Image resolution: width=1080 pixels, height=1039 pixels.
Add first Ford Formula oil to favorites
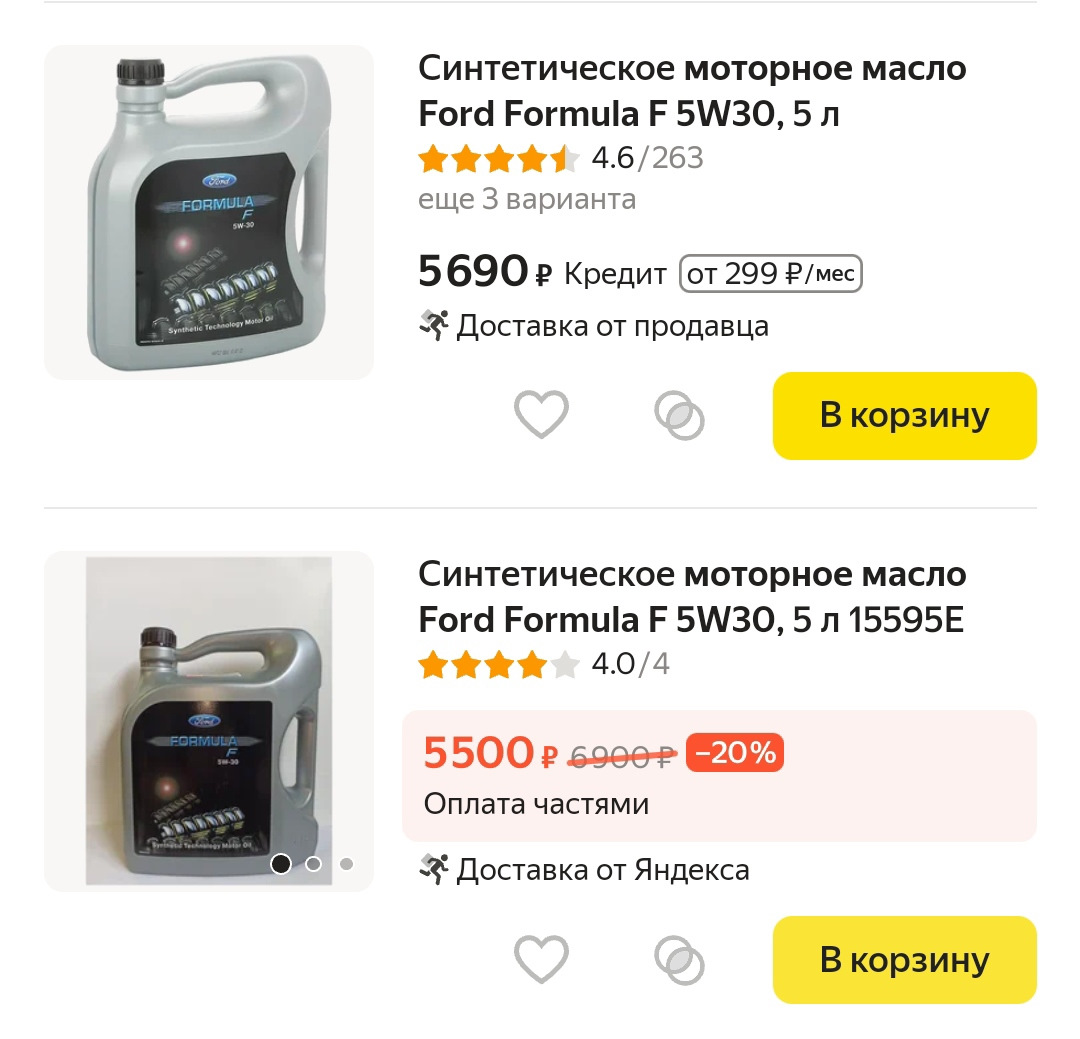coord(541,414)
